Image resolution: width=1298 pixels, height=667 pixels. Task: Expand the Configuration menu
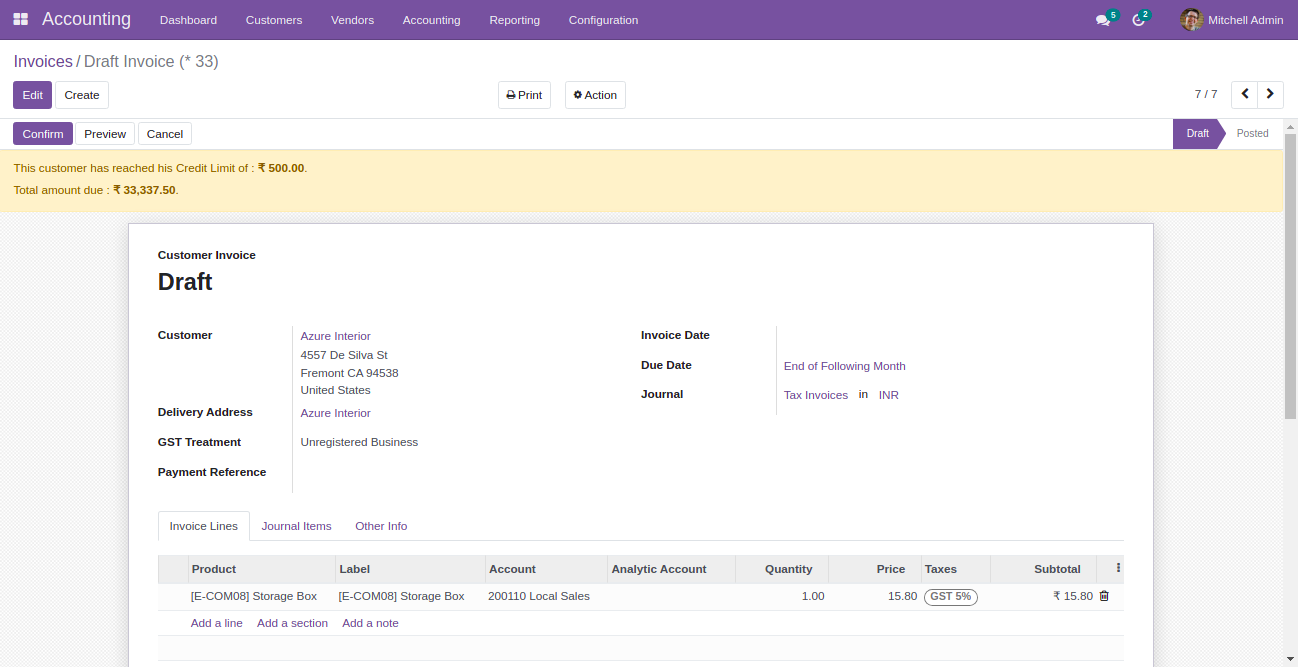coord(603,20)
